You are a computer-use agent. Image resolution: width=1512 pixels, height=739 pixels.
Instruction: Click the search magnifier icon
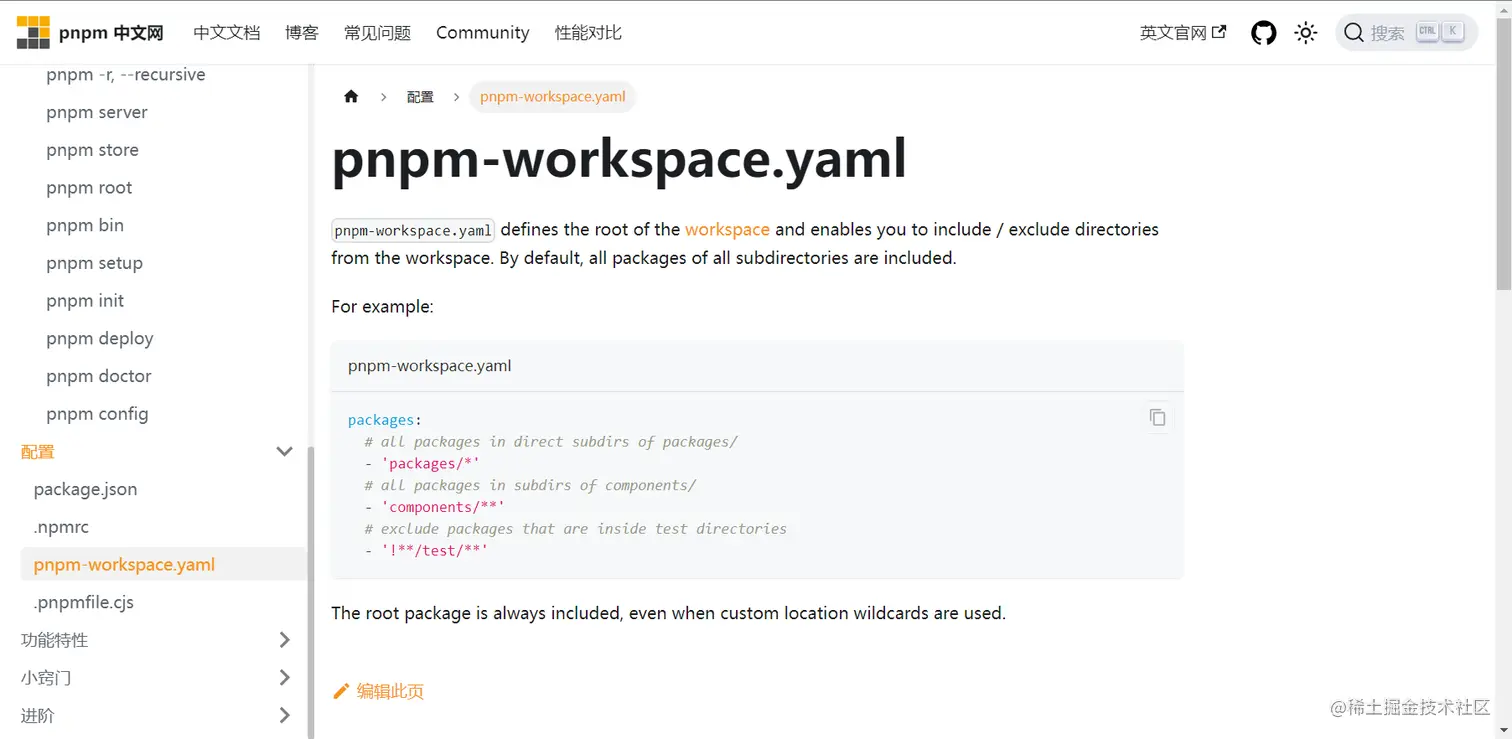(1354, 33)
